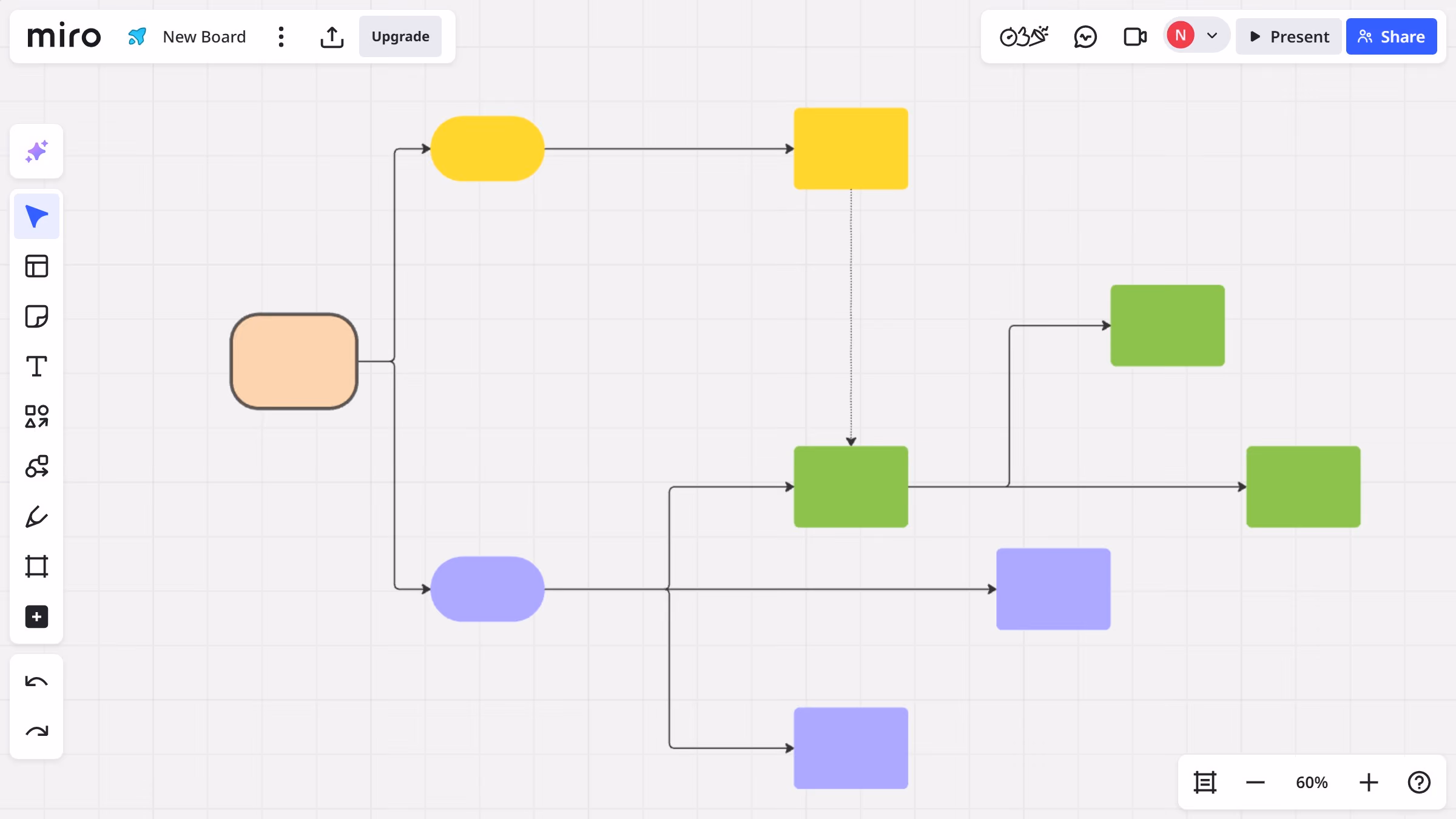Open board options three-dot menu
This screenshot has width=1456, height=819.
point(281,36)
